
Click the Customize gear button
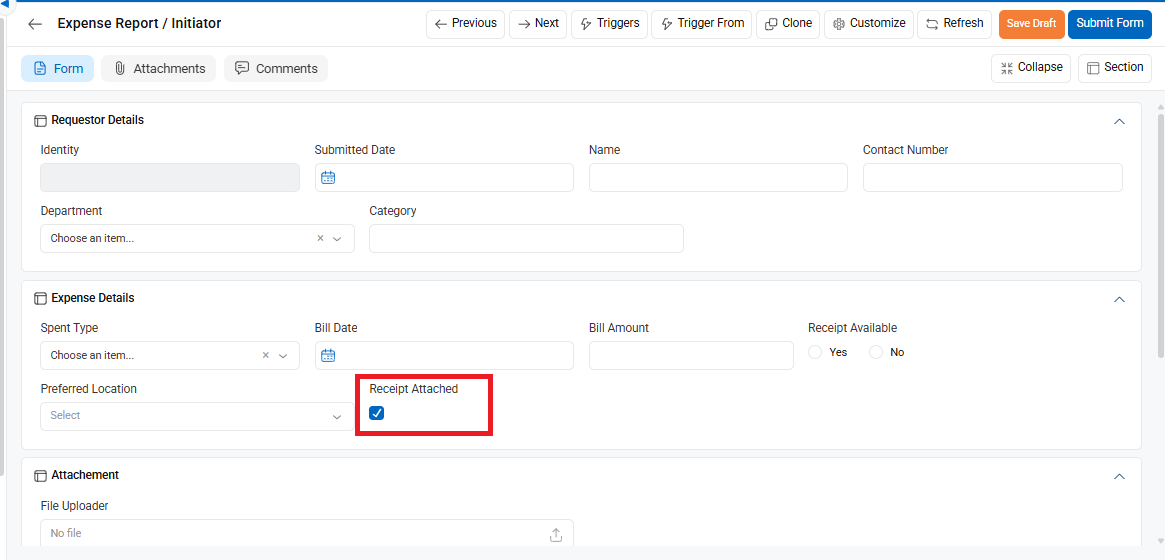(x=869, y=24)
